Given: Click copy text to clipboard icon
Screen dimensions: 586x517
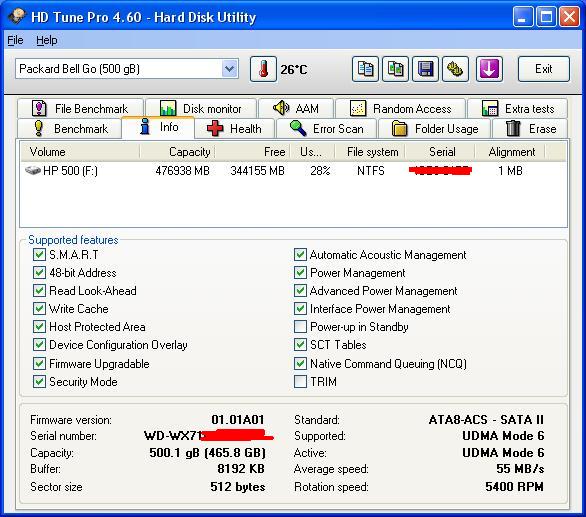Looking at the screenshot, I should (x=365, y=69).
